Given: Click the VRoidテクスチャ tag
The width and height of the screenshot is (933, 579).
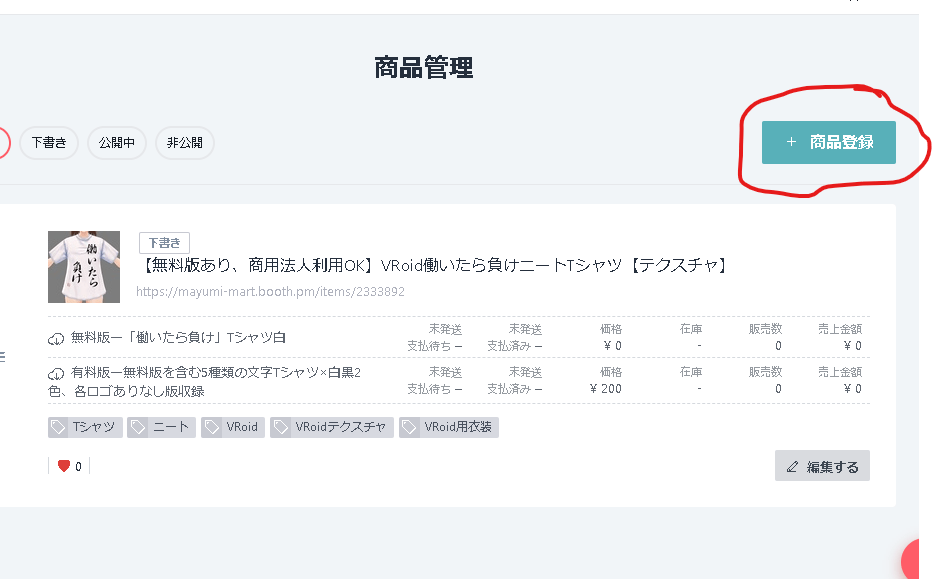Looking at the screenshot, I should [331, 427].
